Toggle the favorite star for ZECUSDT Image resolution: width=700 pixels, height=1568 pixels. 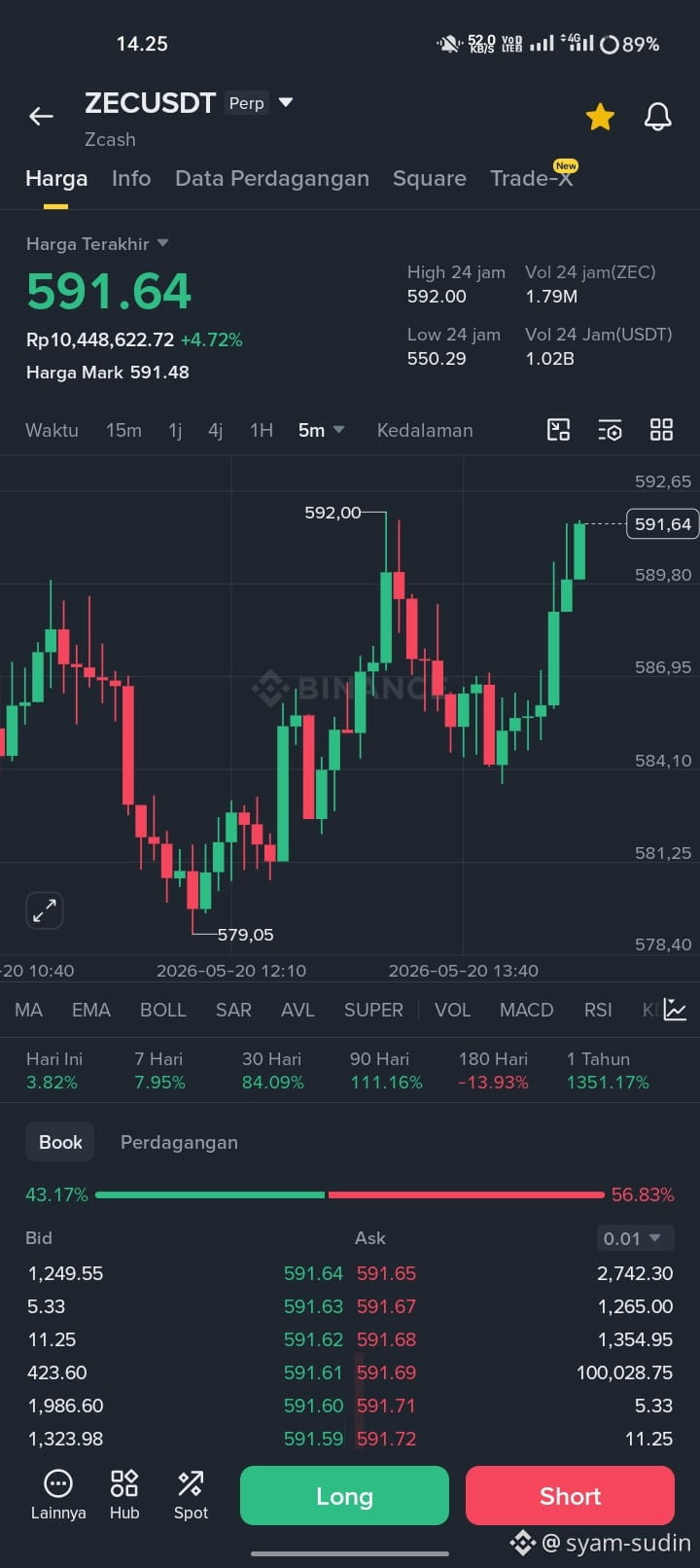[x=600, y=118]
